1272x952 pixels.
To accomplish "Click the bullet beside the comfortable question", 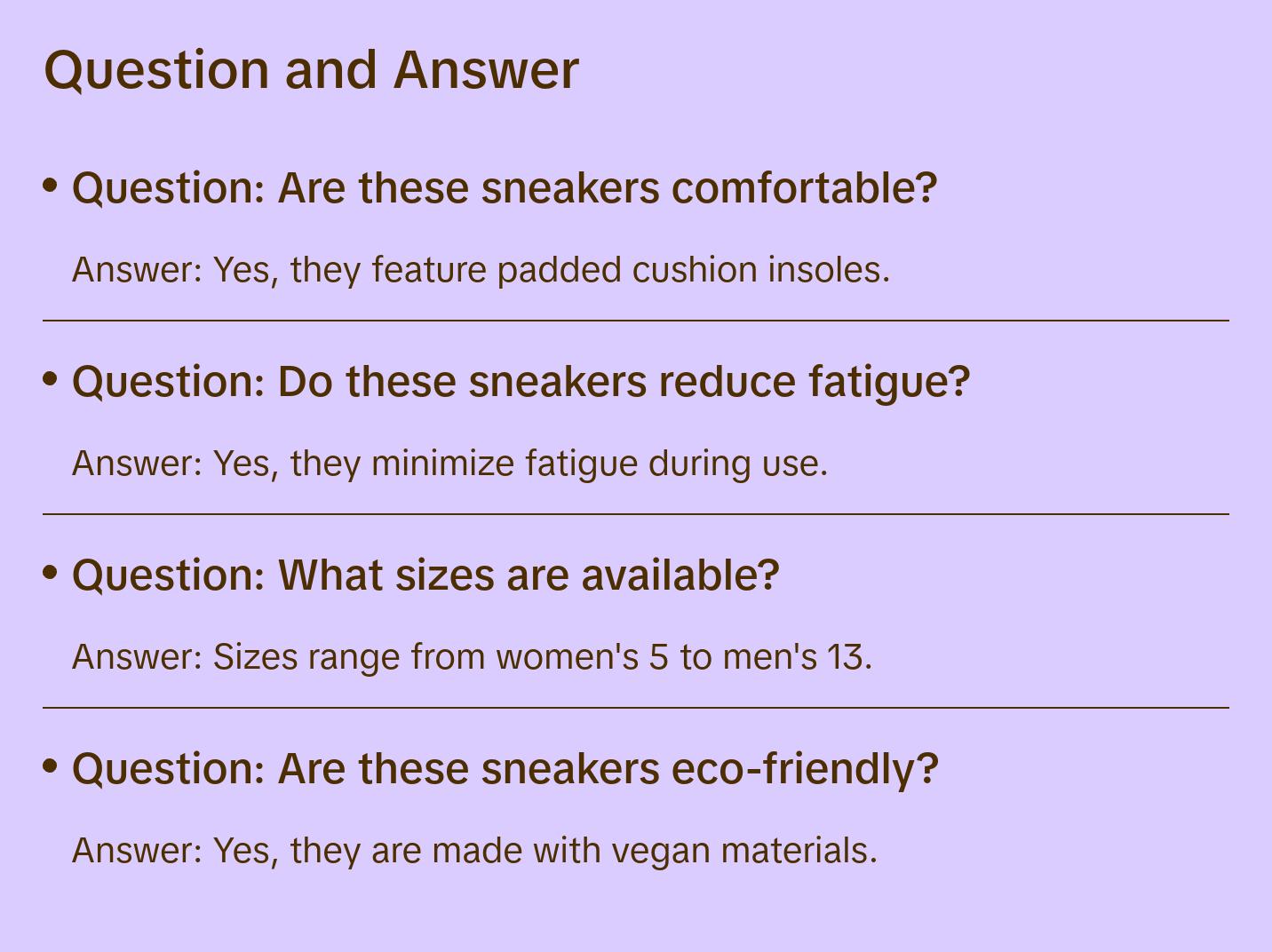I will pyautogui.click(x=51, y=186).
